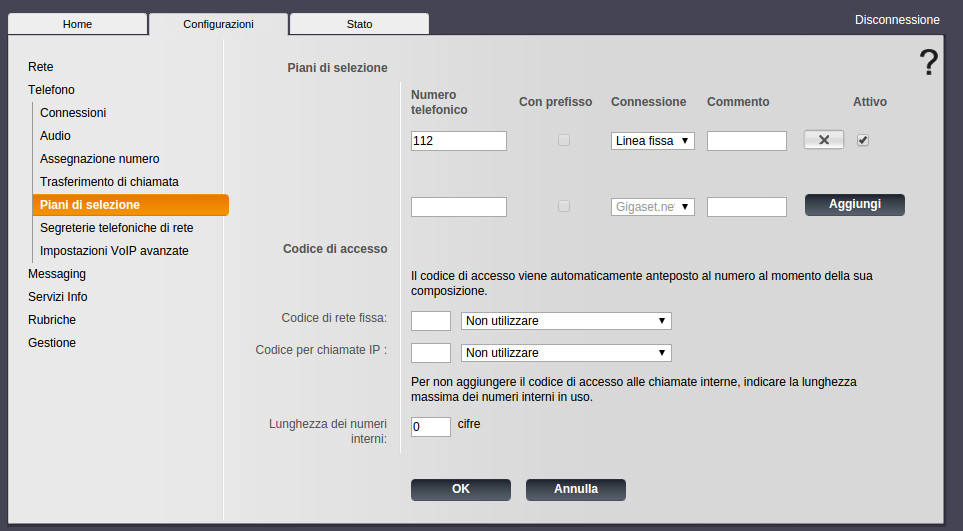Open the Gigaset.net connection dropdown

click(x=653, y=207)
